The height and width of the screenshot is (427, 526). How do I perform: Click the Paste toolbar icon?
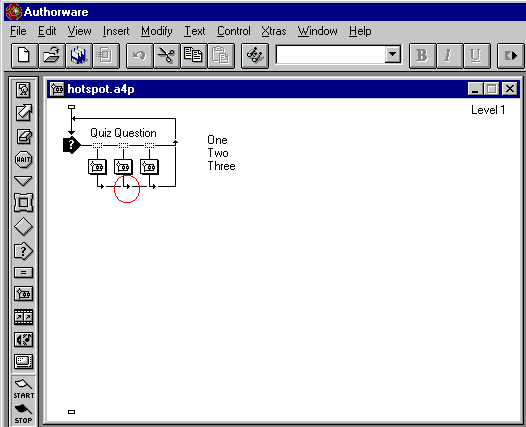click(x=221, y=56)
